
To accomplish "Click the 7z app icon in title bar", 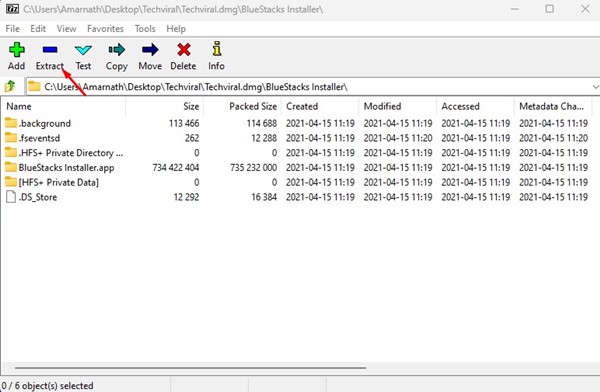I will tap(12, 9).
